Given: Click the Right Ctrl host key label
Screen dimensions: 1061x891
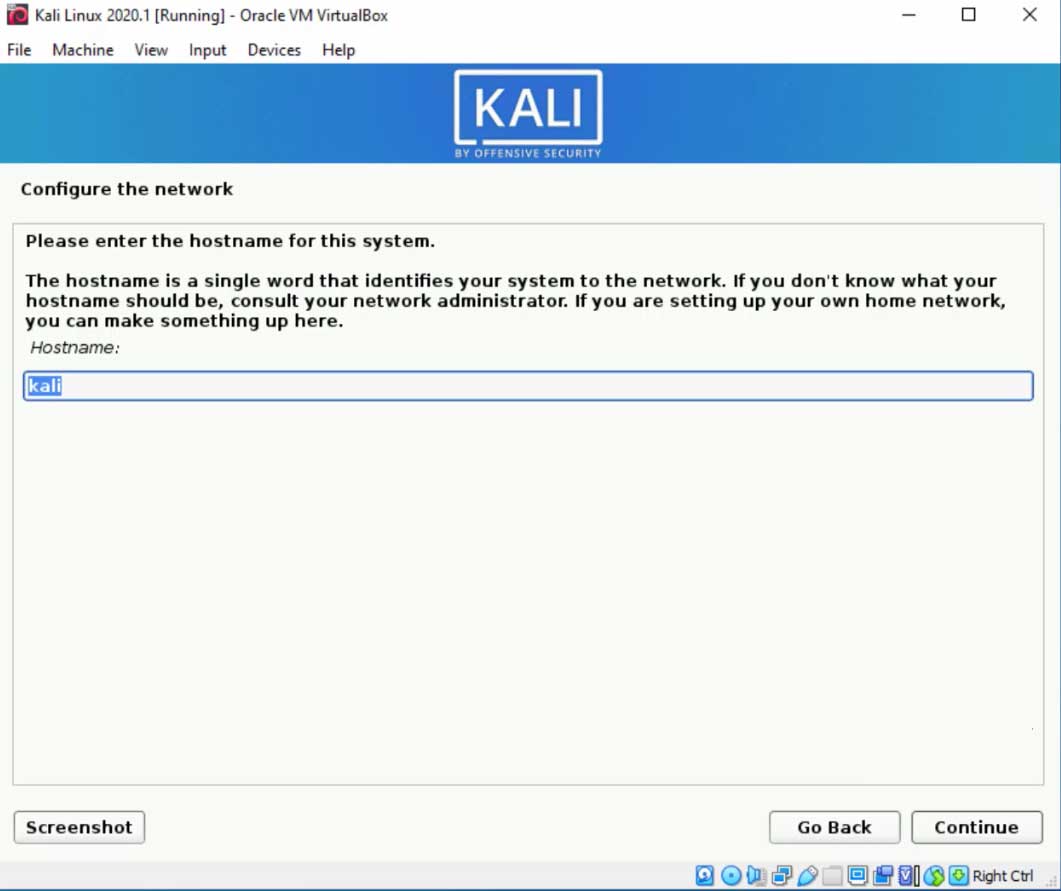Looking at the screenshot, I should pyautogui.click(x=1002, y=876).
